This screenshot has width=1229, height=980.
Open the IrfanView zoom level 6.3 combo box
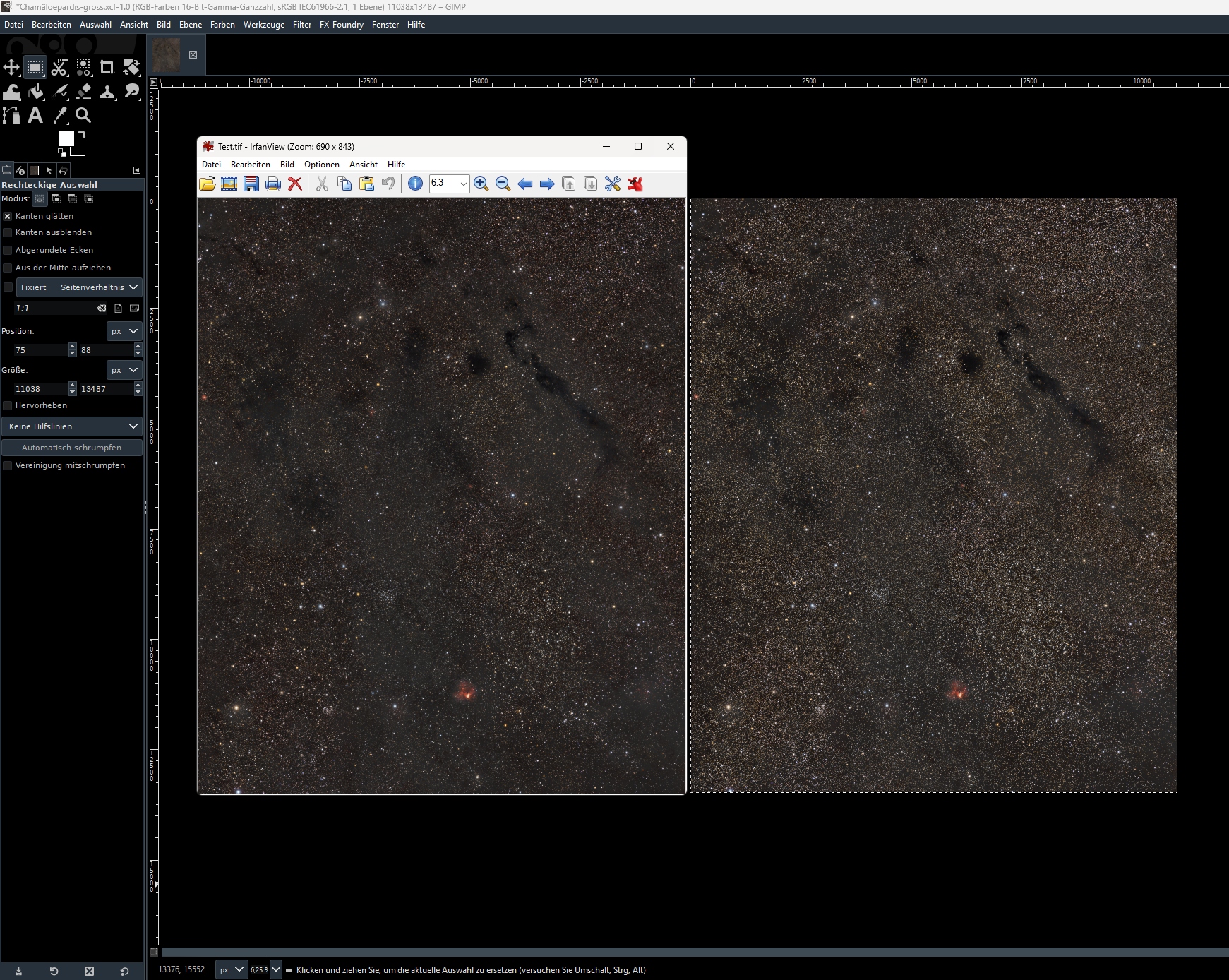coord(463,184)
